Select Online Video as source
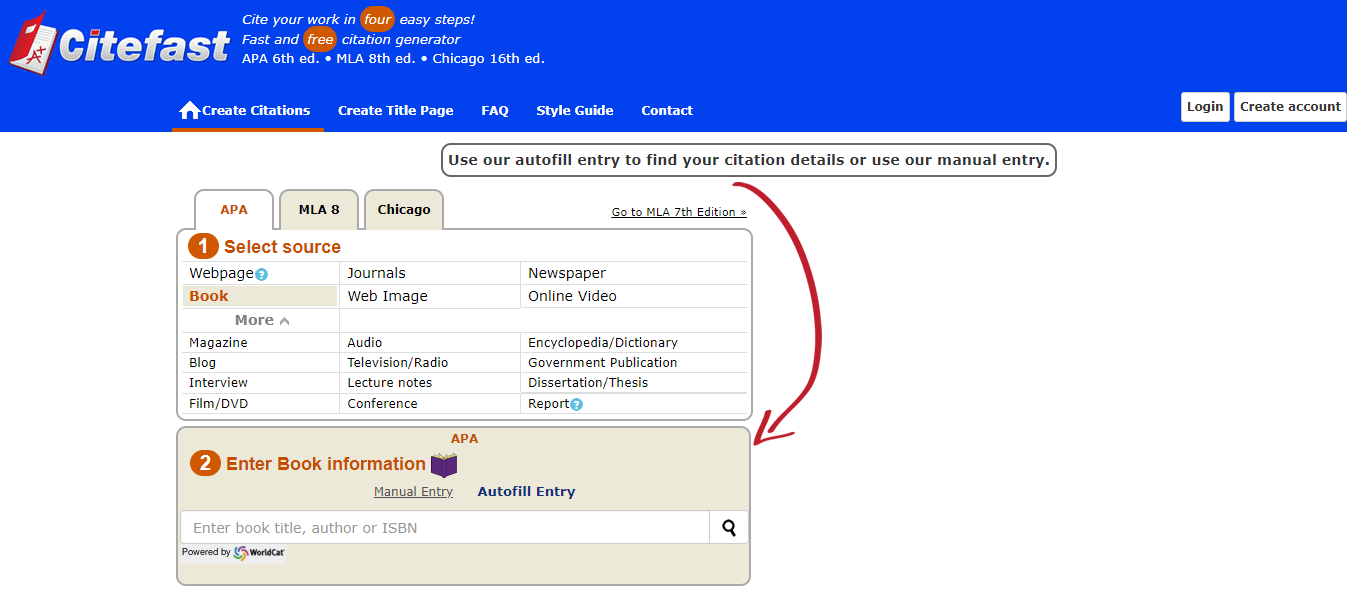Viewport: 1347px width, 597px height. [x=572, y=296]
